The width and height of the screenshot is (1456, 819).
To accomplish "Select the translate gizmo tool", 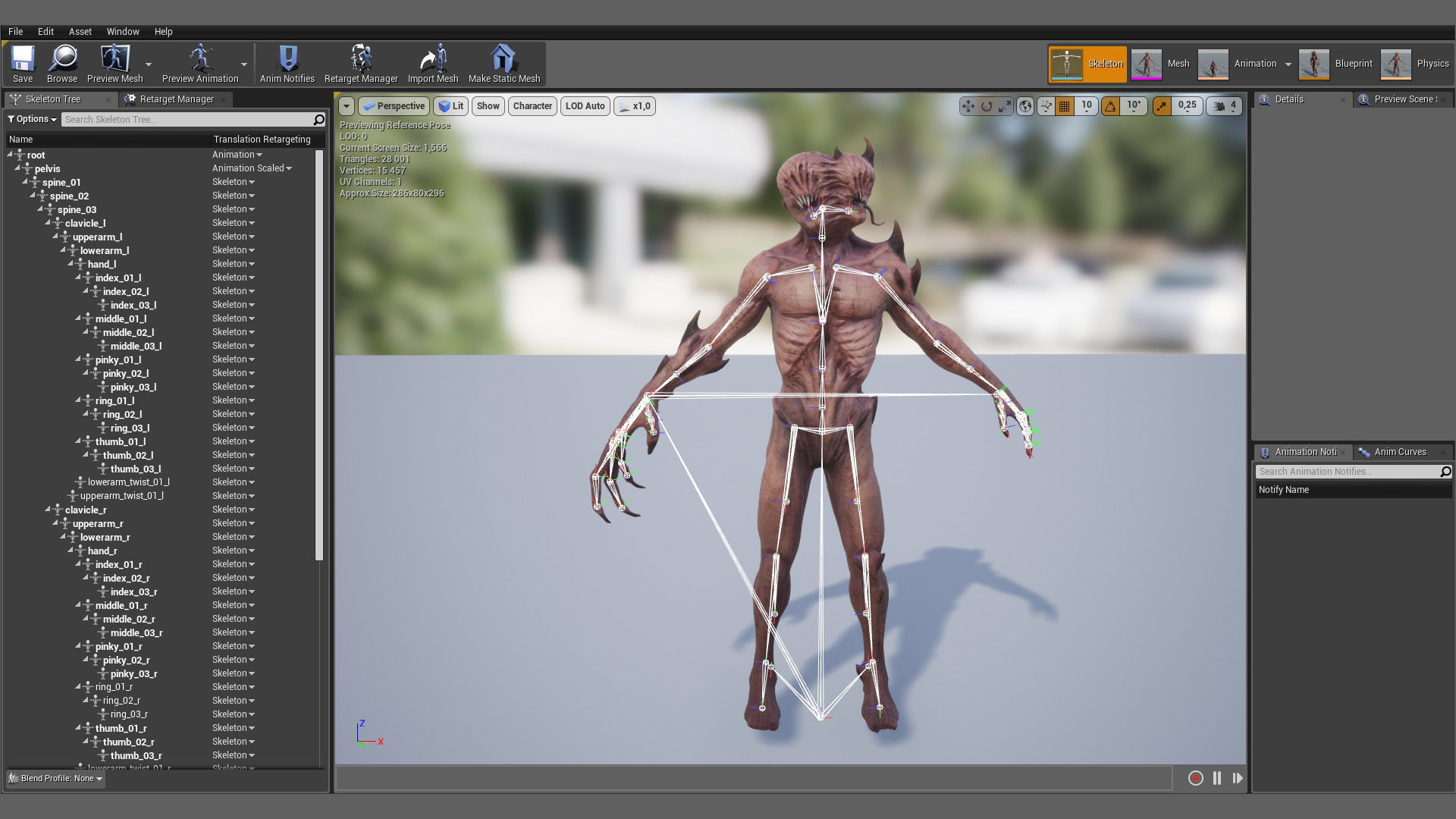I will click(x=968, y=106).
